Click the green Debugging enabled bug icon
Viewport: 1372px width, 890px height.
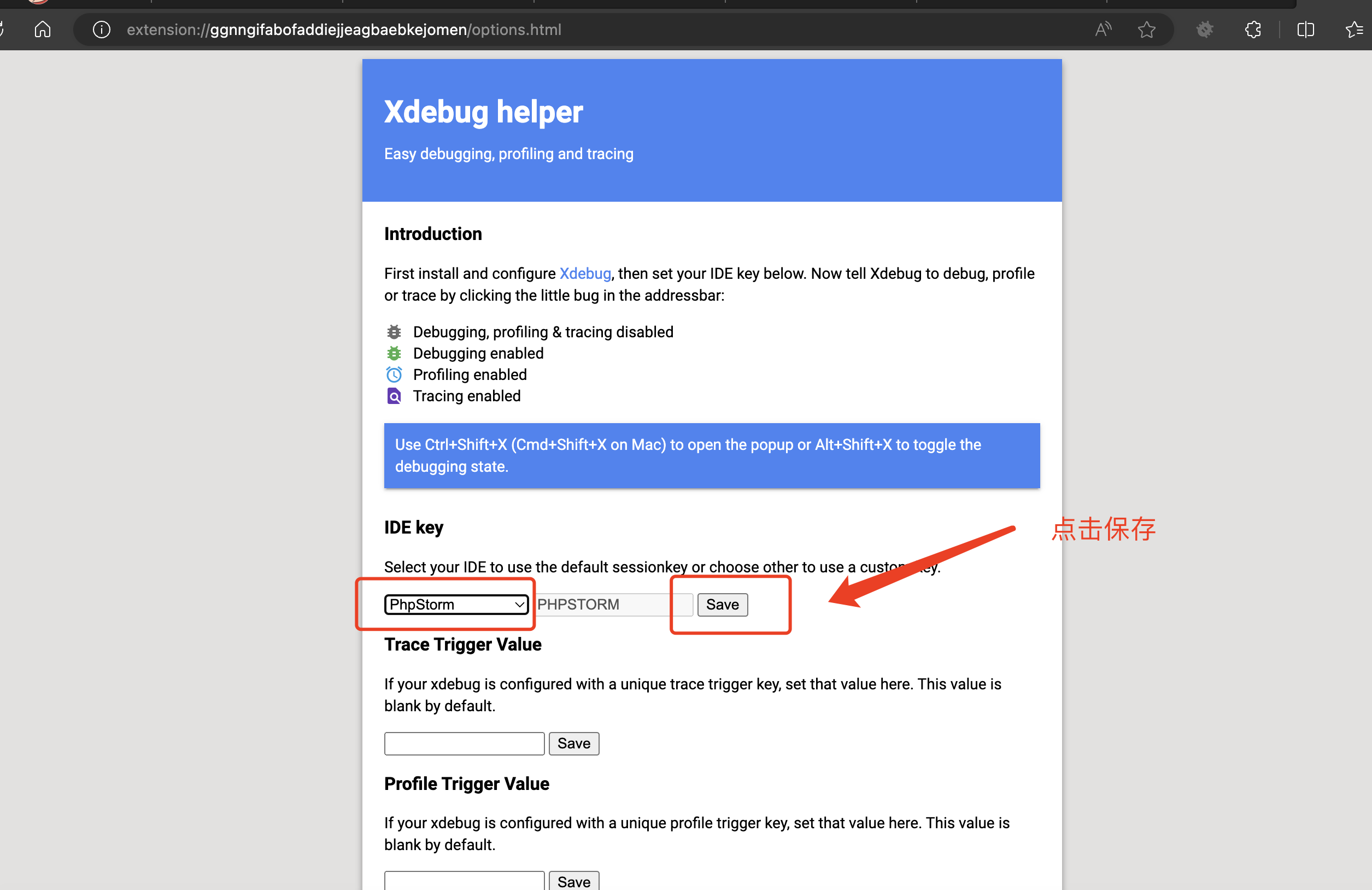394,353
